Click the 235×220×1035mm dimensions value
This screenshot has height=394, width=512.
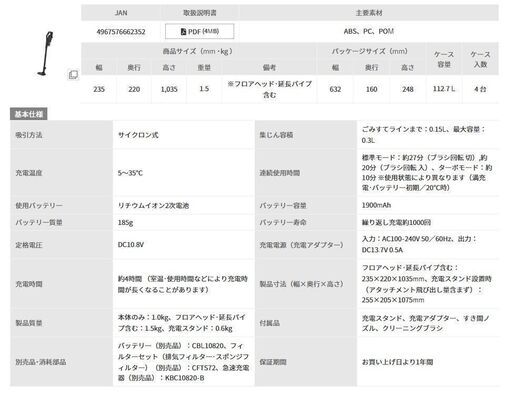tap(427, 284)
